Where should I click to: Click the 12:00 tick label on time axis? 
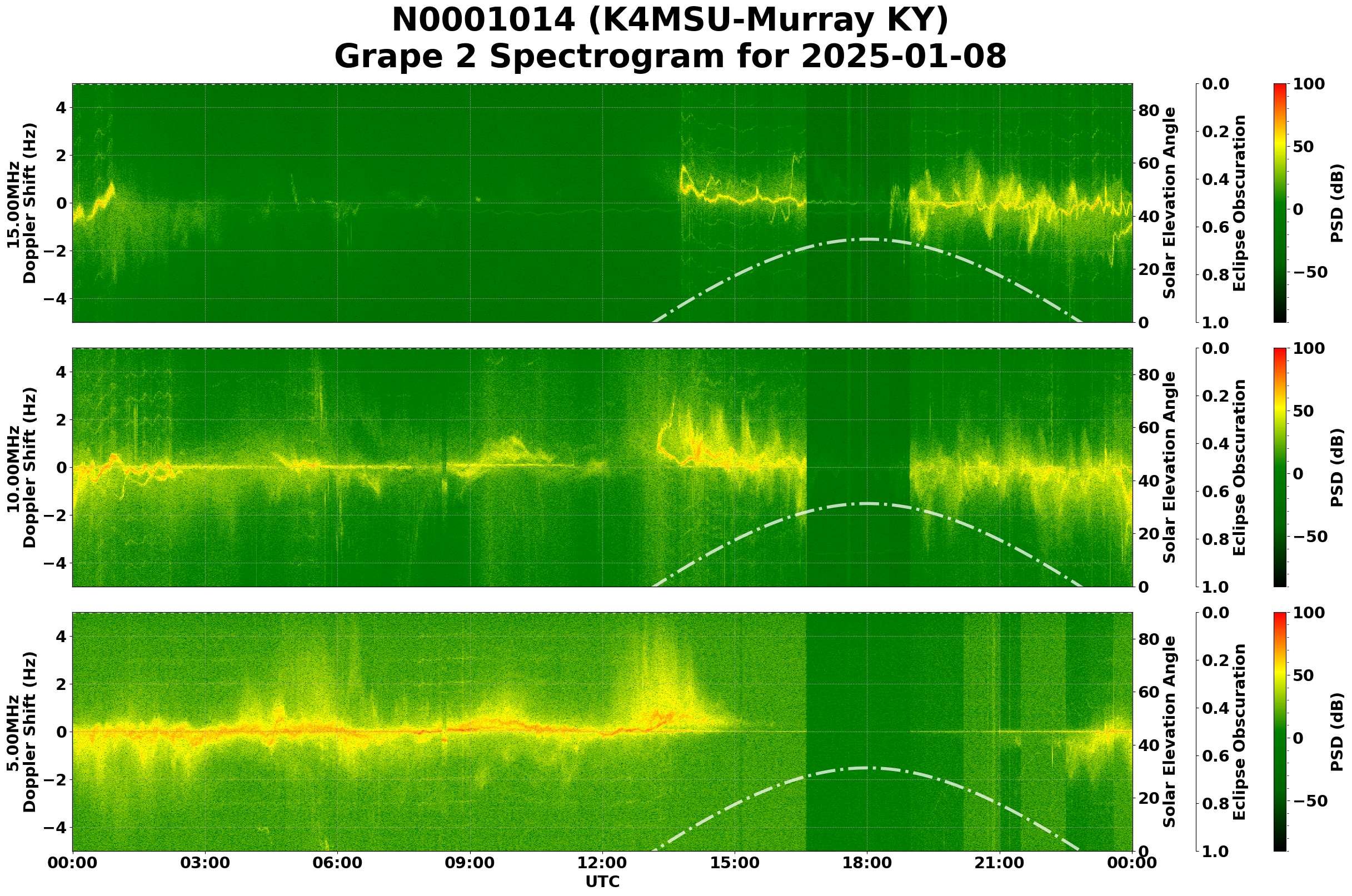[602, 863]
